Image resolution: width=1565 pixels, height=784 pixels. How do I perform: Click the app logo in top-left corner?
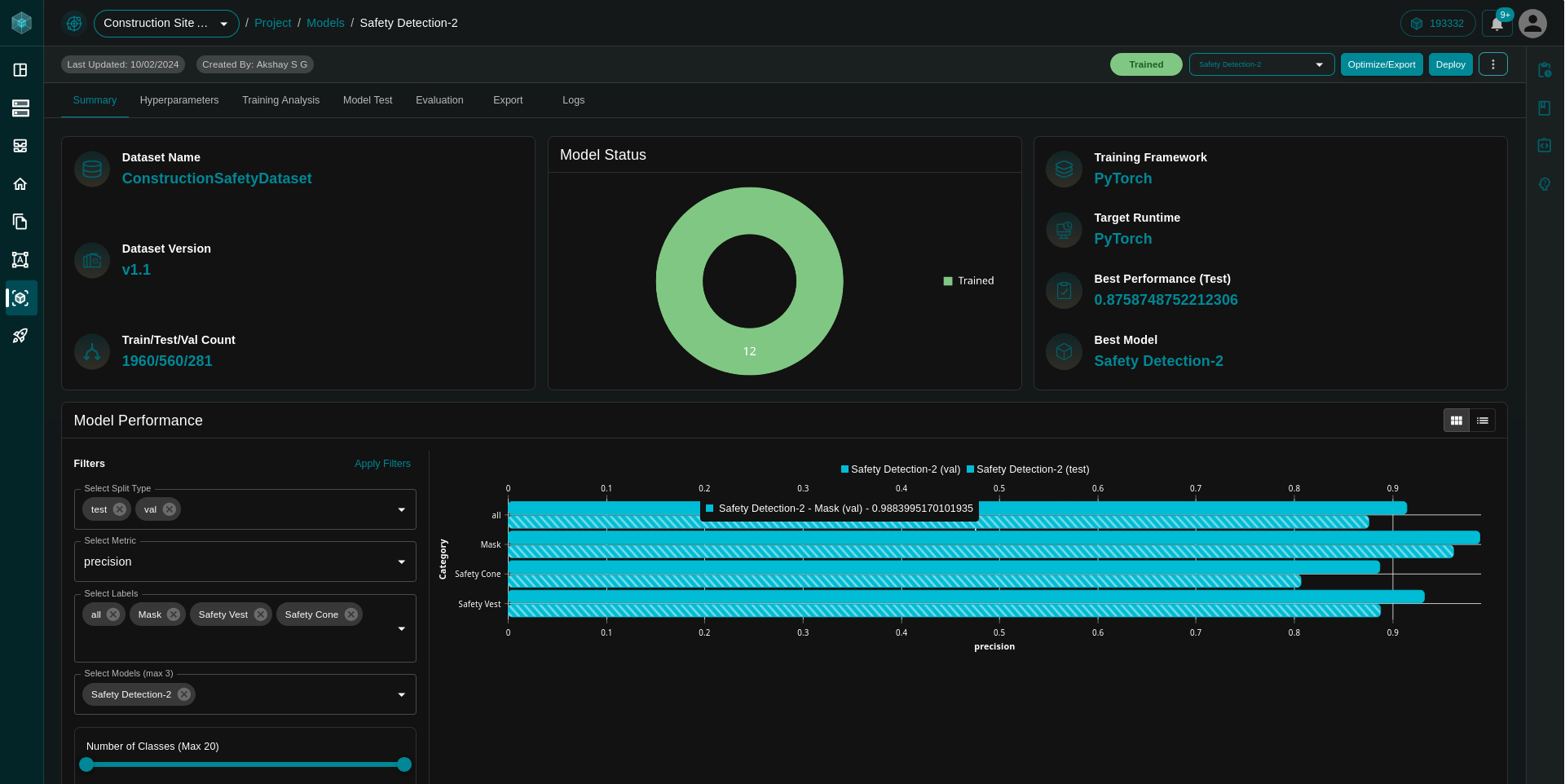coord(21,23)
